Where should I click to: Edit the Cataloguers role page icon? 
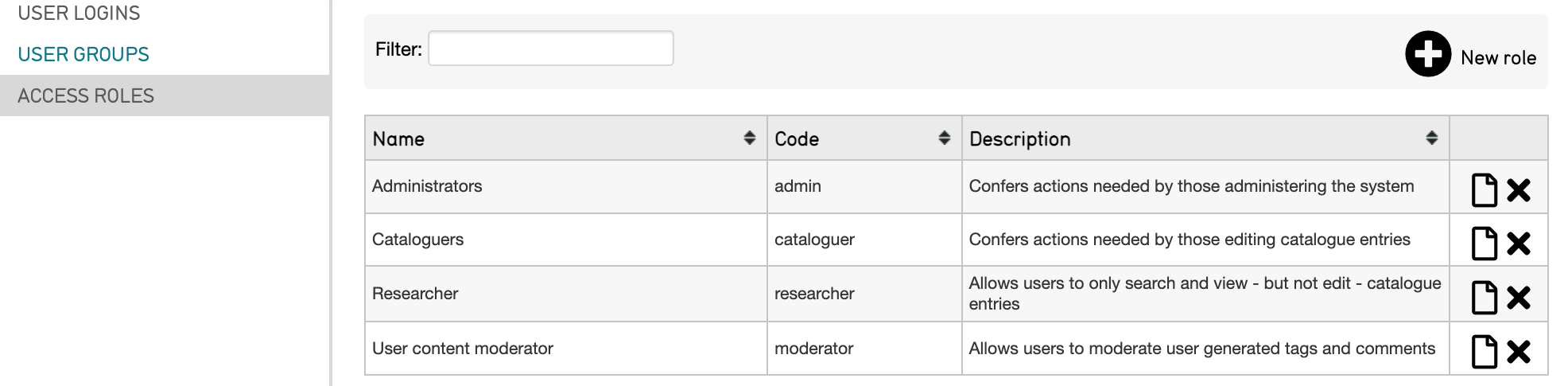coord(1484,244)
